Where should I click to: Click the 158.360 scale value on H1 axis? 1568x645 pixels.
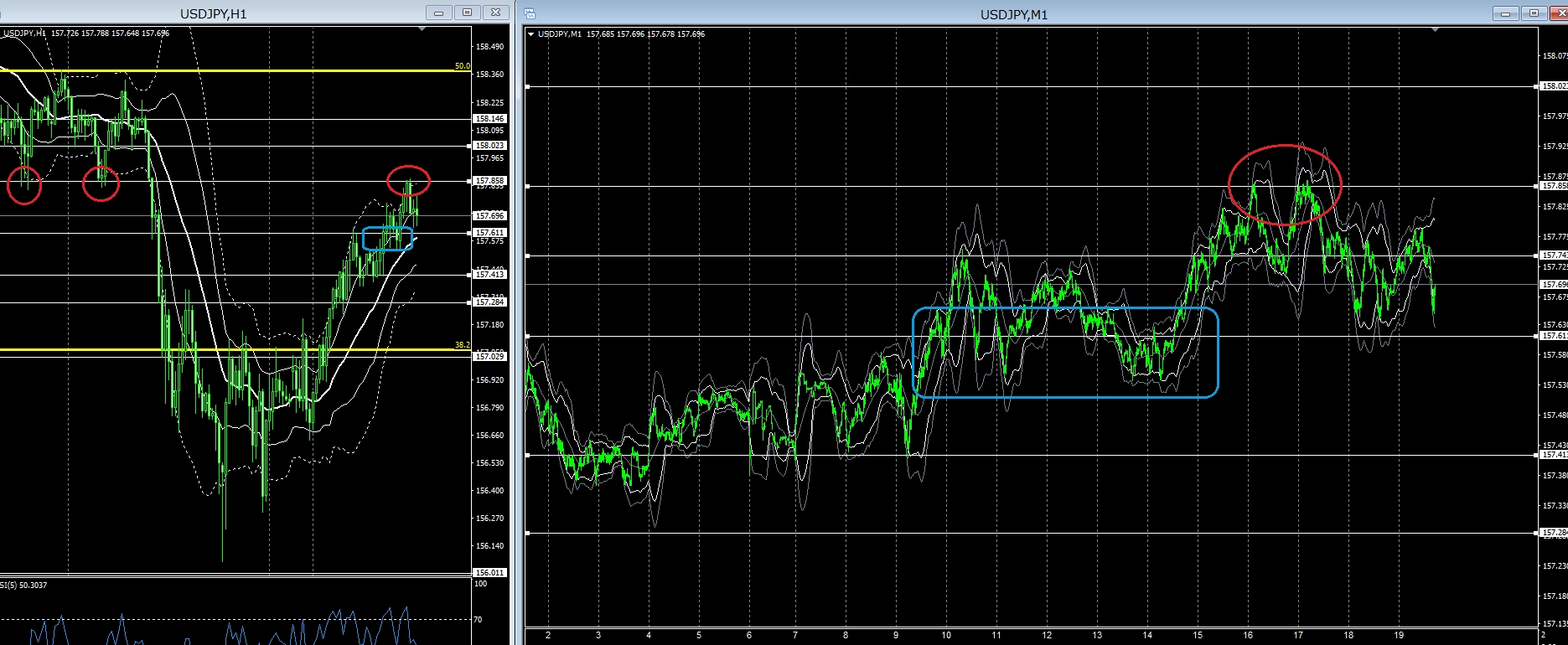point(490,75)
